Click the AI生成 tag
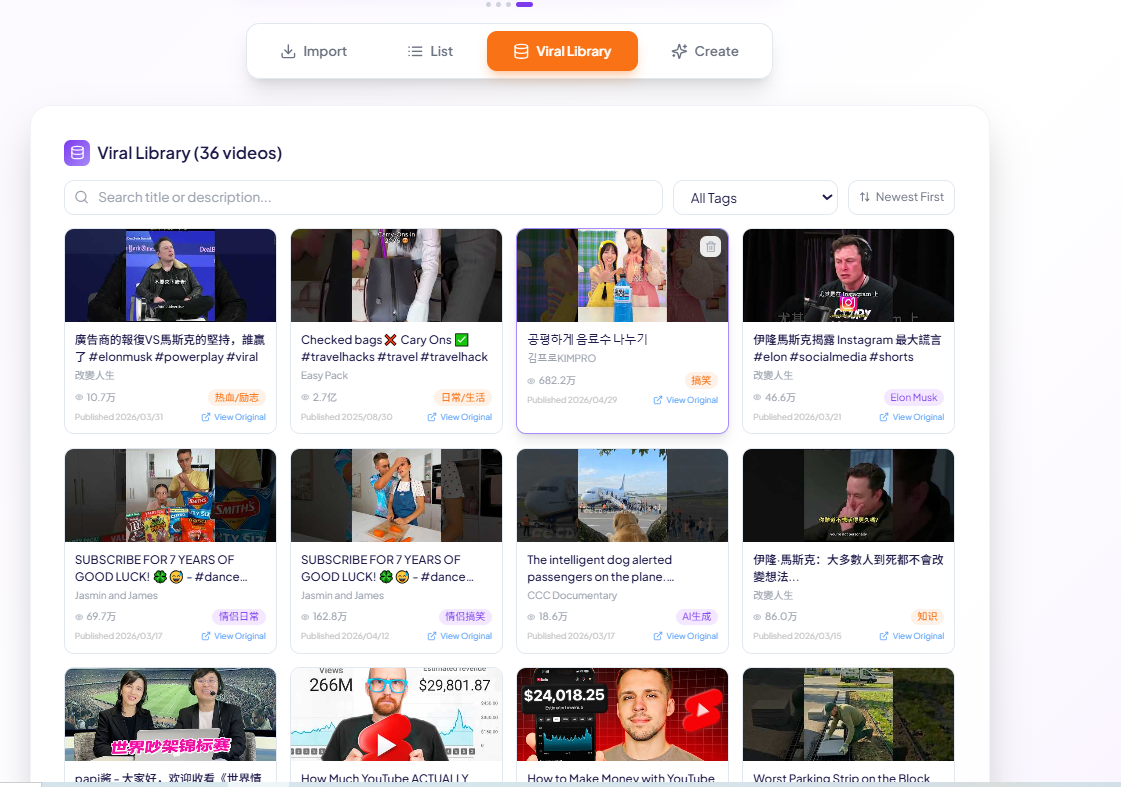This screenshot has width=1121, height=787. click(x=696, y=616)
